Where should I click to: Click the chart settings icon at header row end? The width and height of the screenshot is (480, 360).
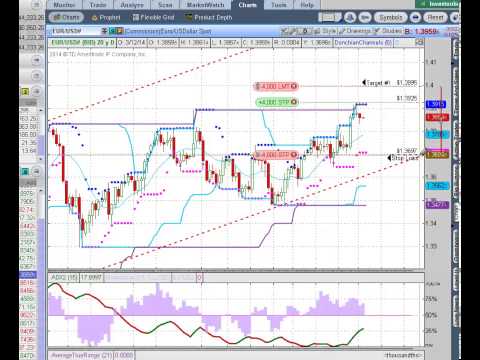(x=419, y=42)
